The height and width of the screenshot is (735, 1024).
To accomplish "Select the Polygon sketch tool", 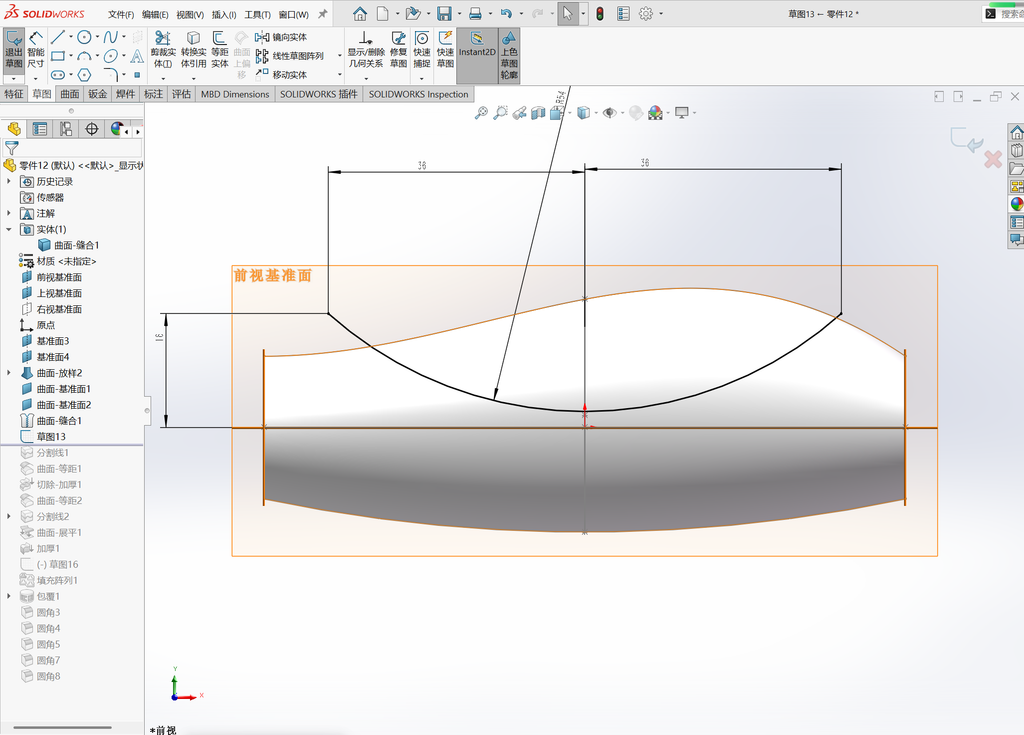I will [x=84, y=74].
